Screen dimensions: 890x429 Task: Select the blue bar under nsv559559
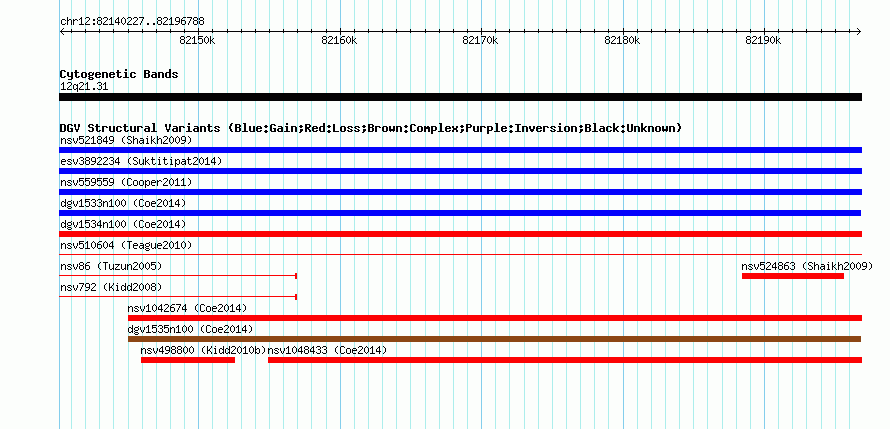click(460, 192)
